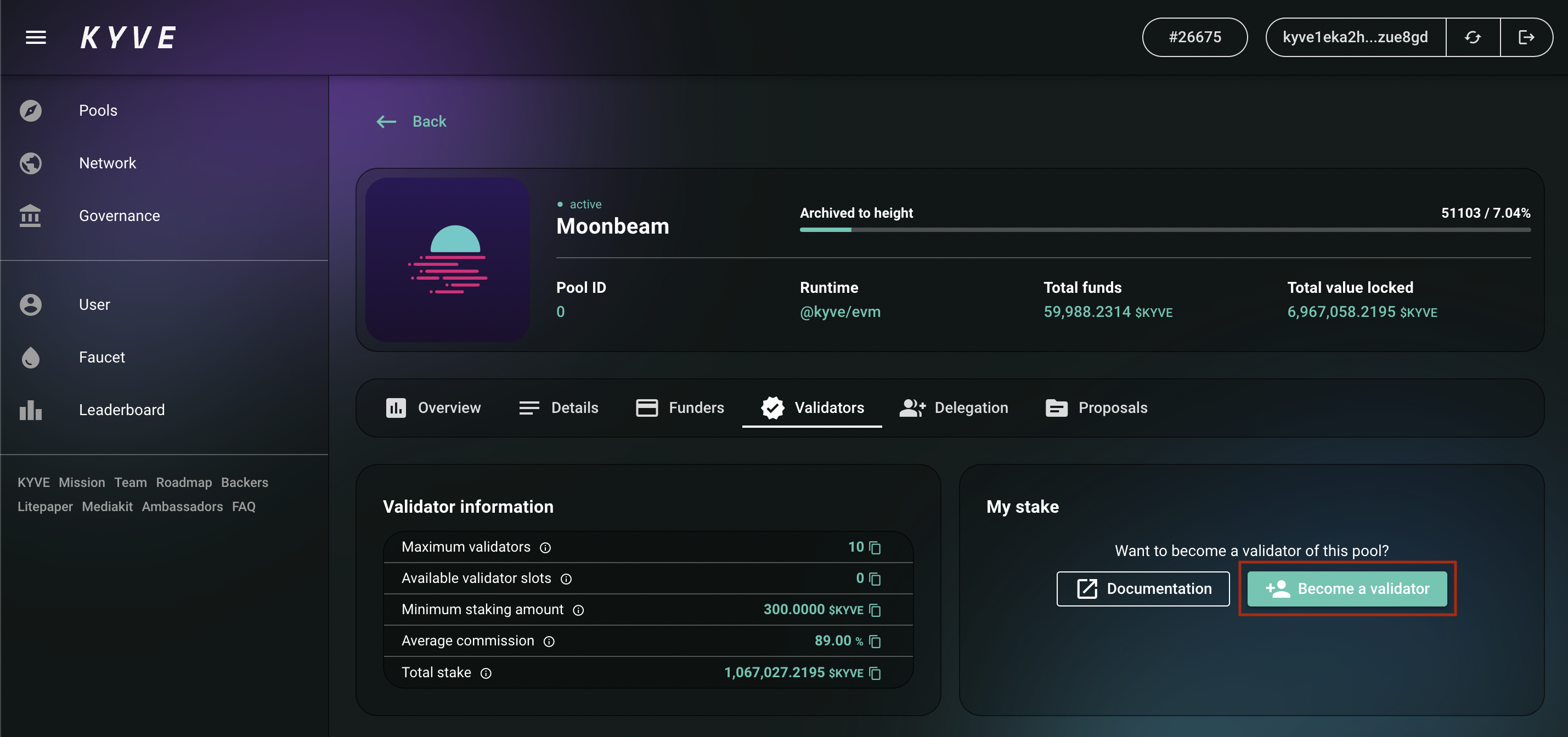Show info for Minimum staking amount
Viewport: 1568px width, 737px height.
578,610
